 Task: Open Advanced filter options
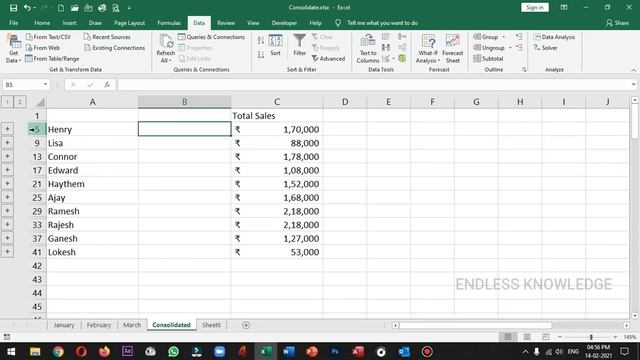click(x=329, y=59)
